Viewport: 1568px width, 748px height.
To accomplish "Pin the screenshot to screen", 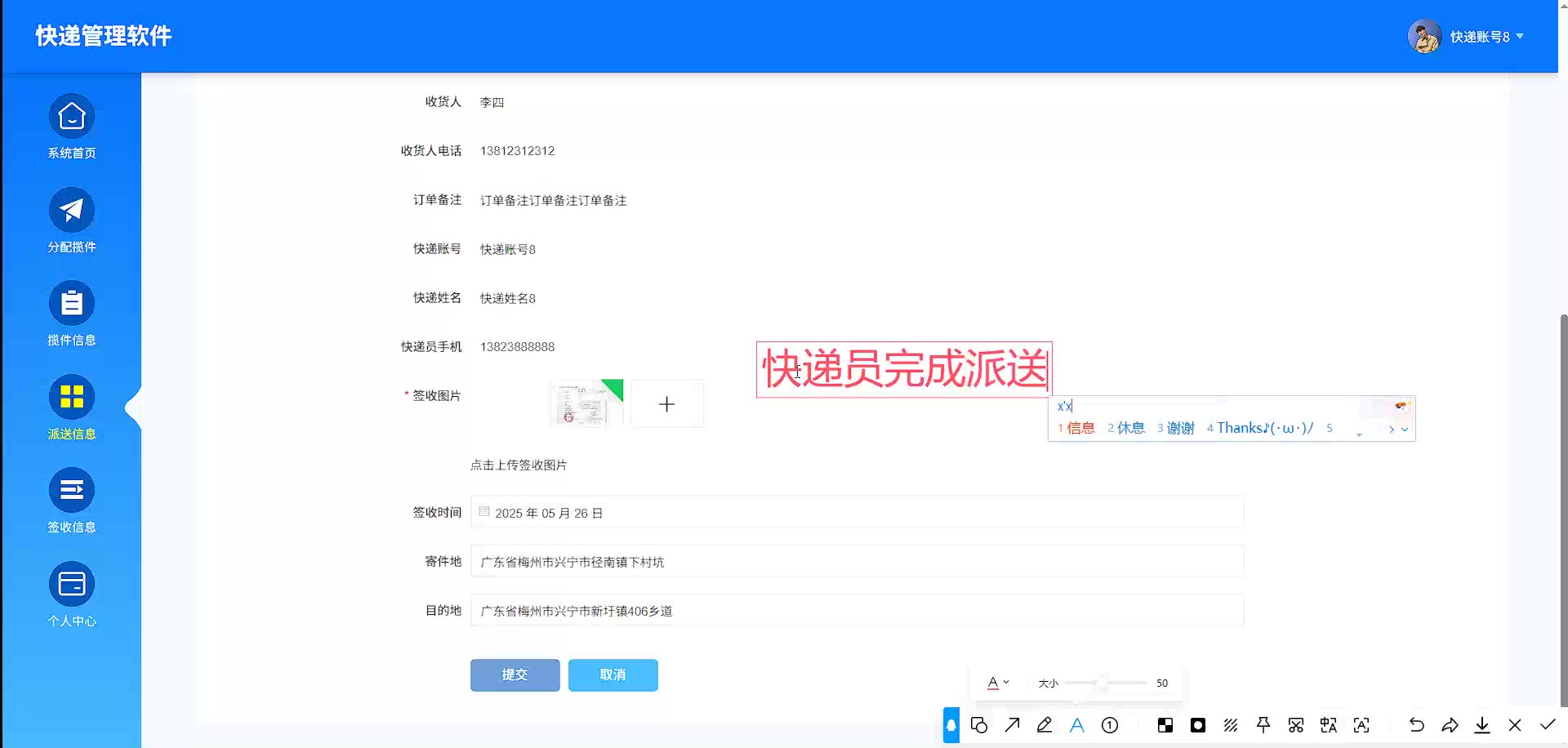I will pyautogui.click(x=1263, y=725).
